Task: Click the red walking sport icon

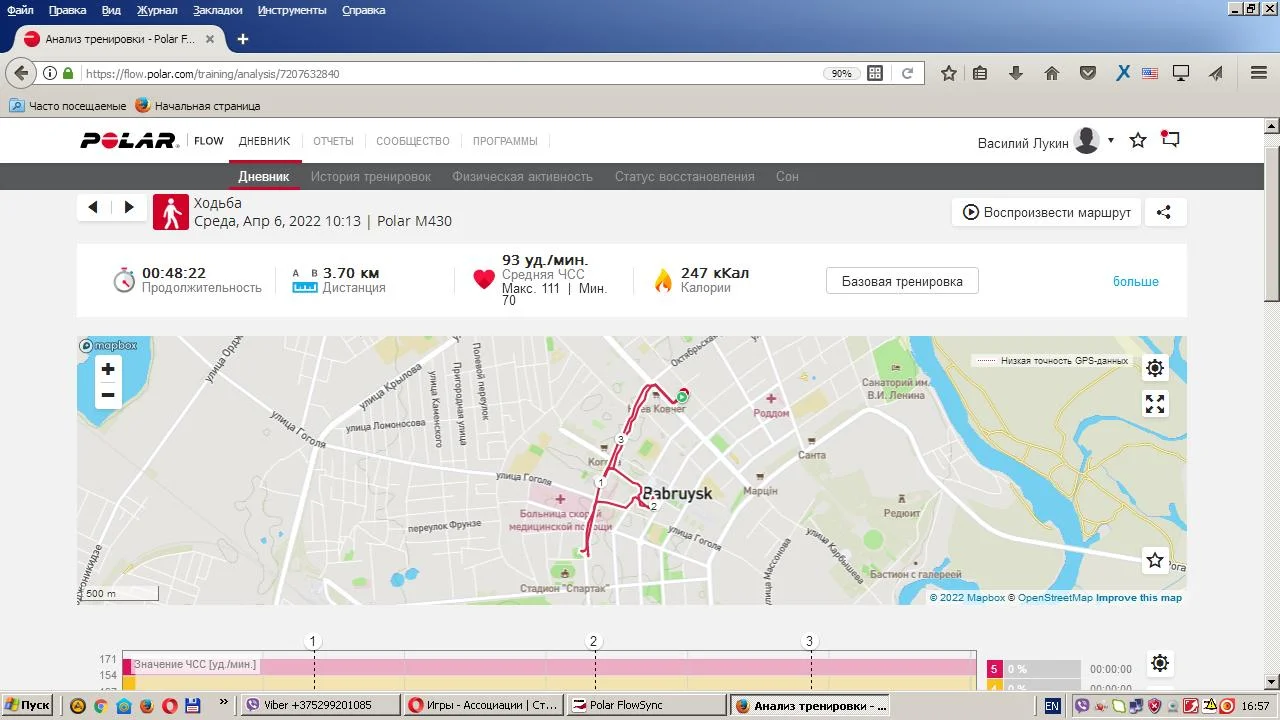Action: 171,212
